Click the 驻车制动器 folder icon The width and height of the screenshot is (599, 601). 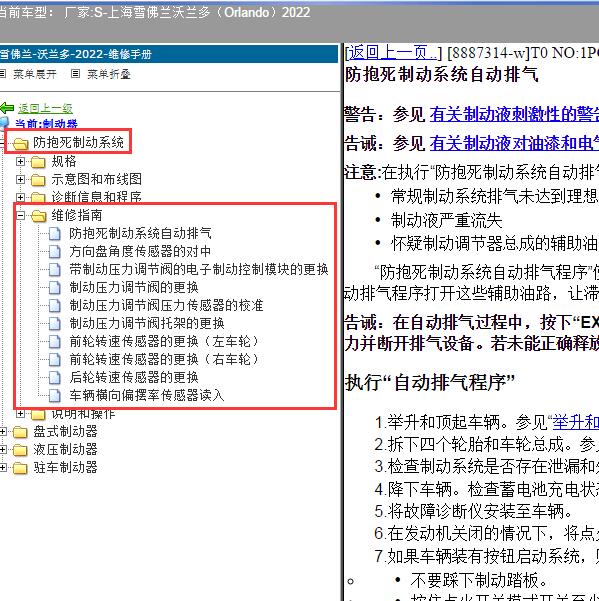coord(20,468)
